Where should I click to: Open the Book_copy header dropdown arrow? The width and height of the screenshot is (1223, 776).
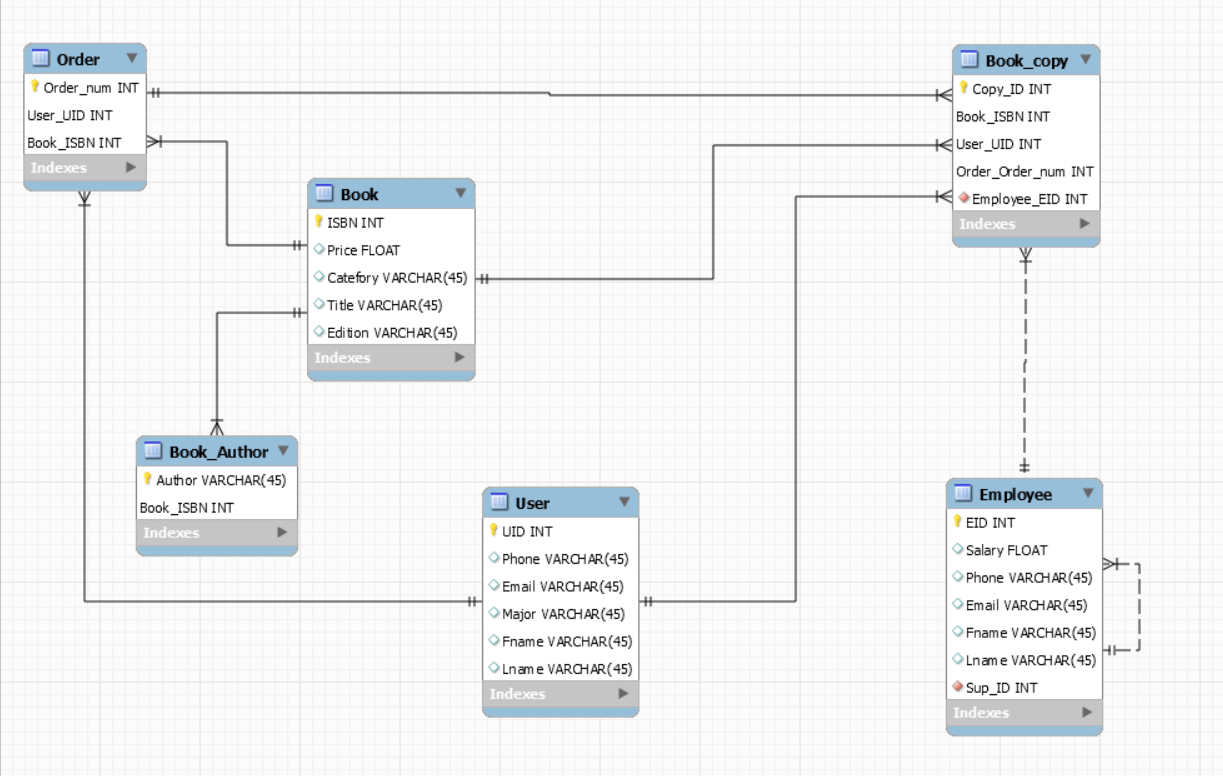coord(1084,60)
